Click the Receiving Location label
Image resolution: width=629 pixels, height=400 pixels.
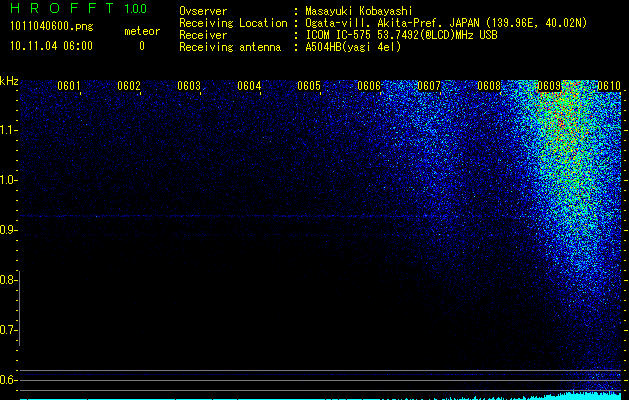[233, 23]
